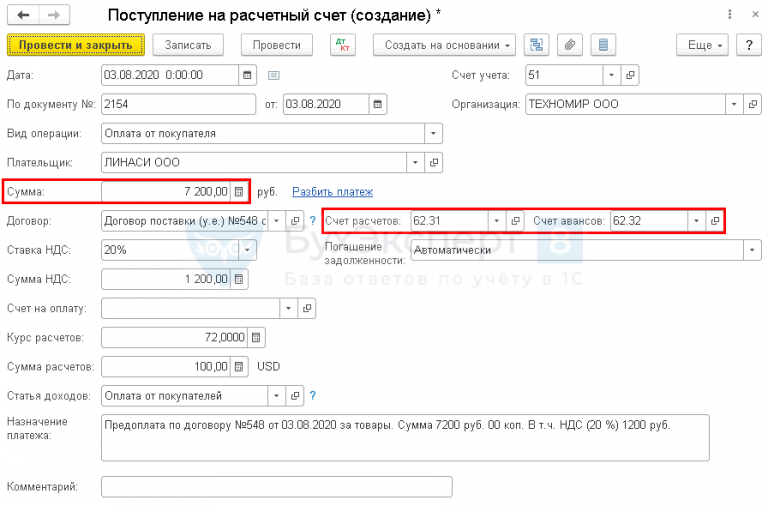Expand Организация dropdown
Image resolution: width=768 pixels, height=506 pixels.
coord(734,104)
